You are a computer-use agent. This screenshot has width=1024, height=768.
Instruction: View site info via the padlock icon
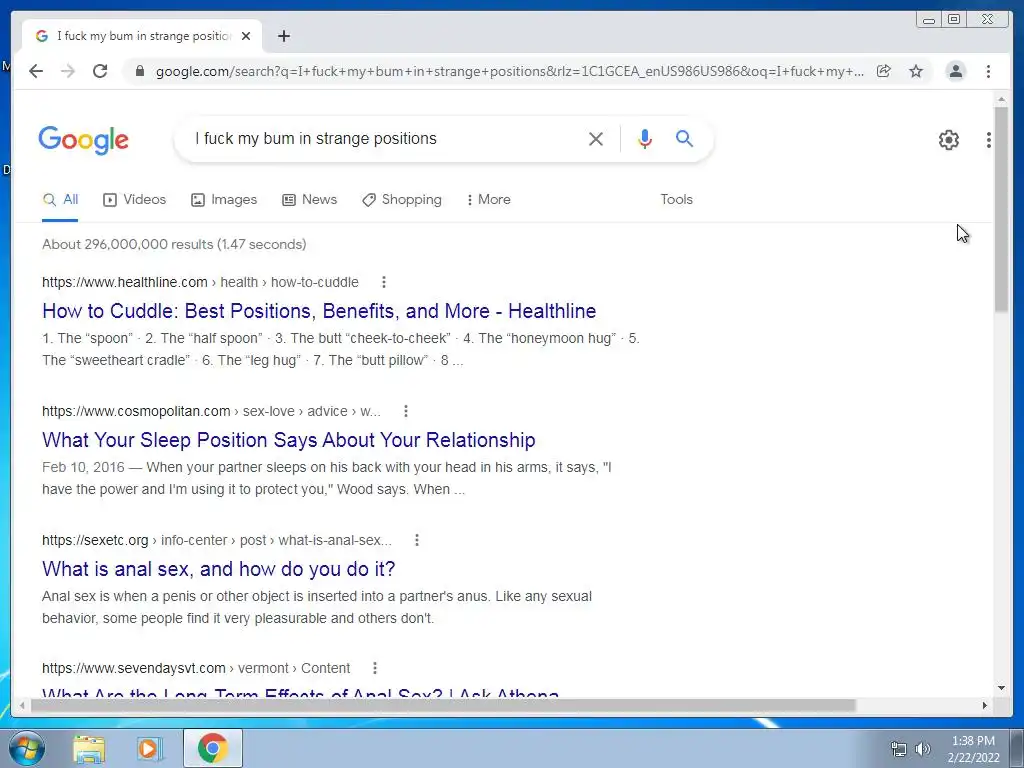[x=139, y=71]
